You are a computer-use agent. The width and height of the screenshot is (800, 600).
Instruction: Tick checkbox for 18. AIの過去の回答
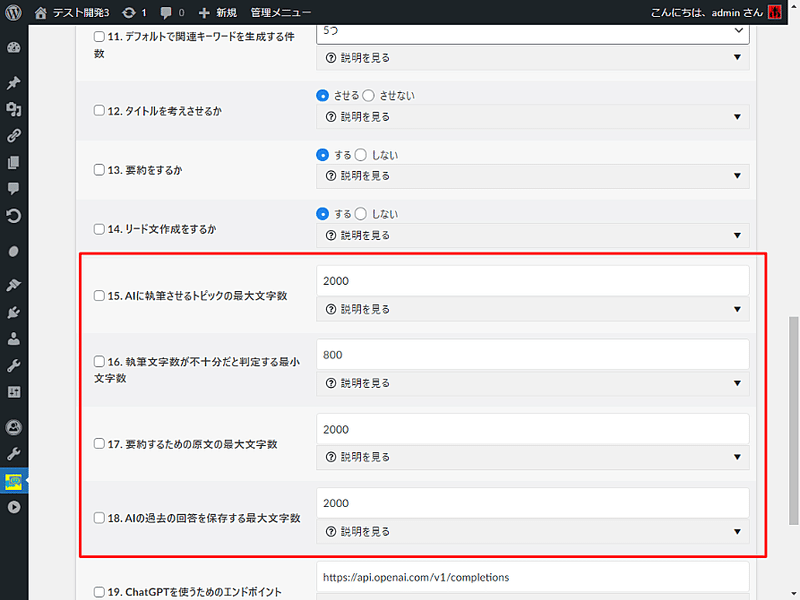99,517
